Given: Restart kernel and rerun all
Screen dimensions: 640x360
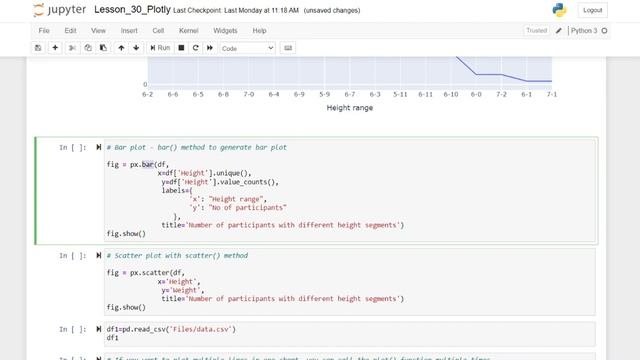Looking at the screenshot, I should pos(210,48).
